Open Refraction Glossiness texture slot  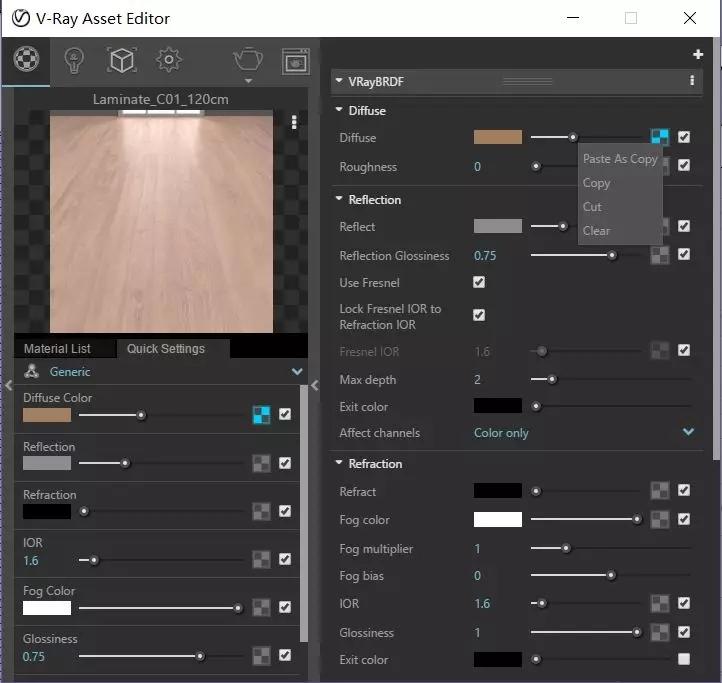(659, 632)
